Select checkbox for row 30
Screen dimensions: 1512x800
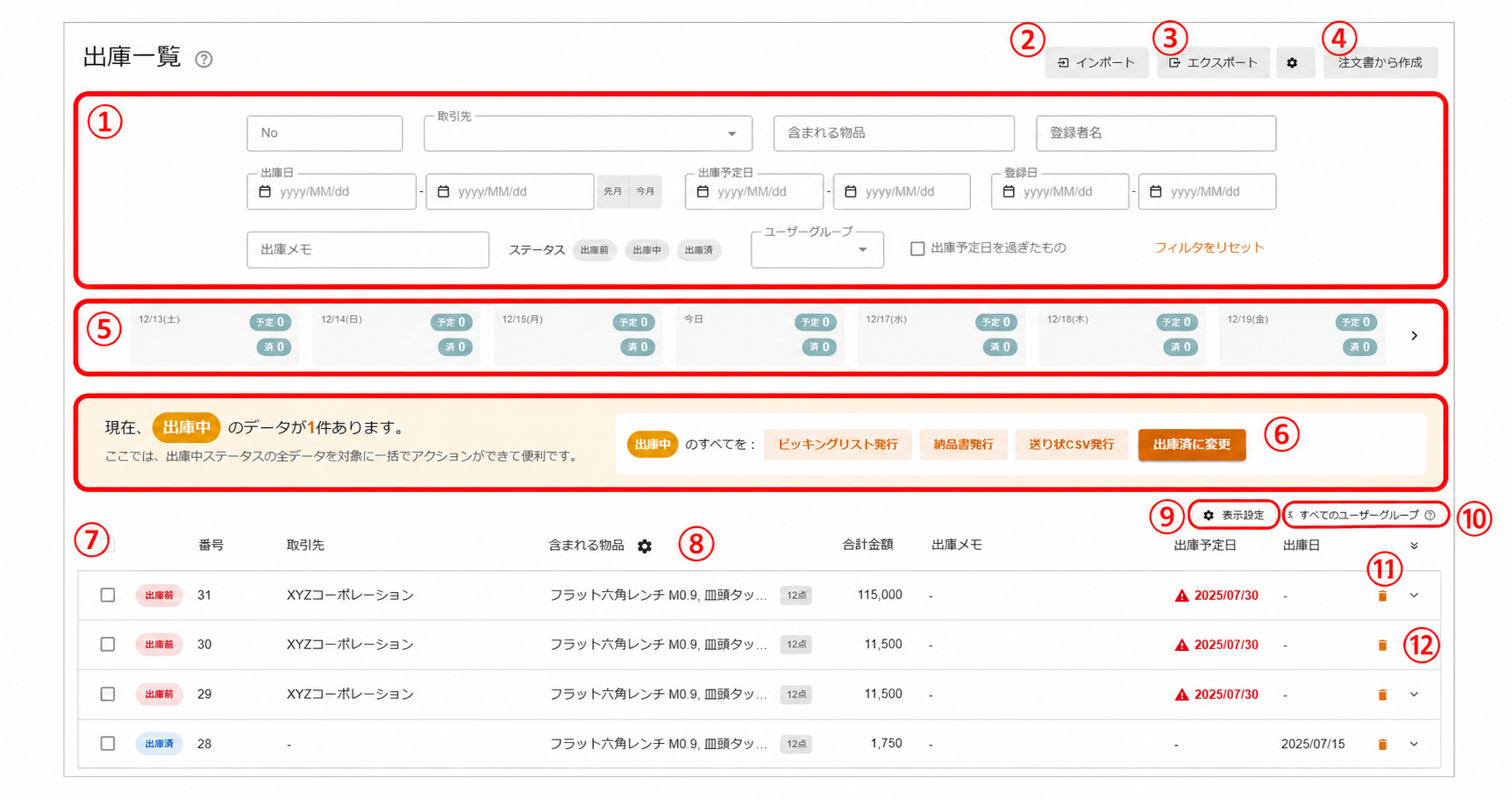click(x=108, y=644)
